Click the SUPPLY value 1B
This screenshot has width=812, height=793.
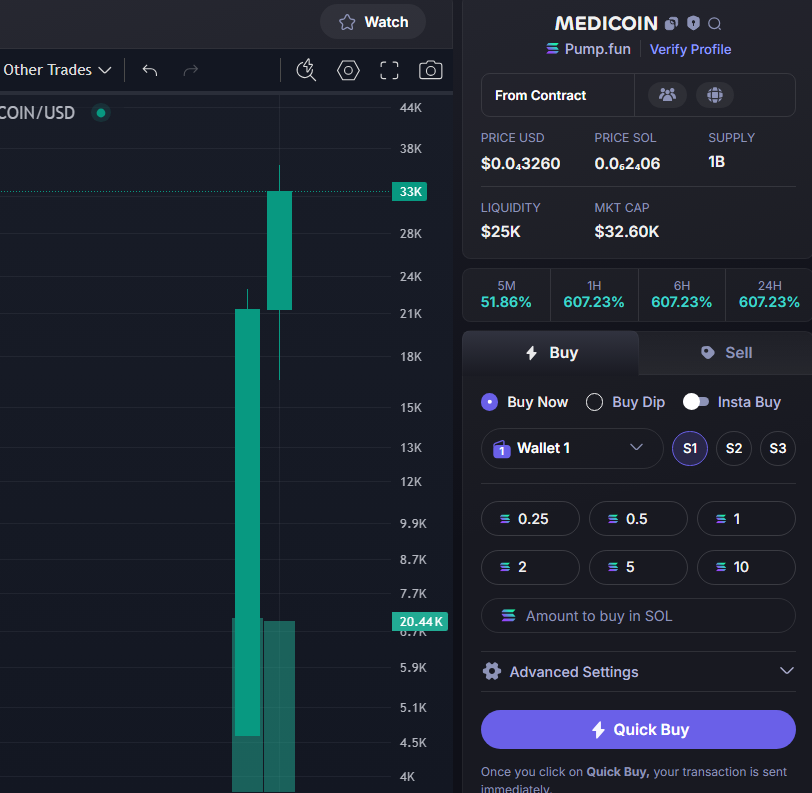716,162
